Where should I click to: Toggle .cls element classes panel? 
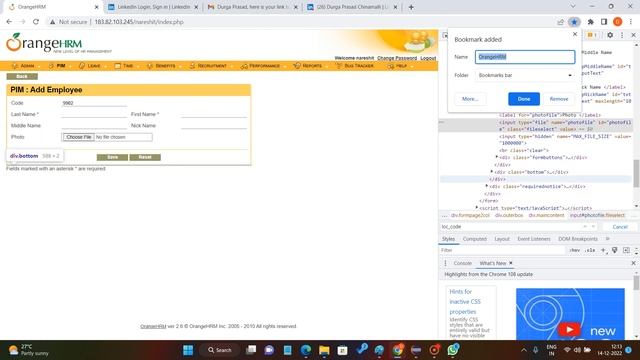pyautogui.click(x=590, y=250)
